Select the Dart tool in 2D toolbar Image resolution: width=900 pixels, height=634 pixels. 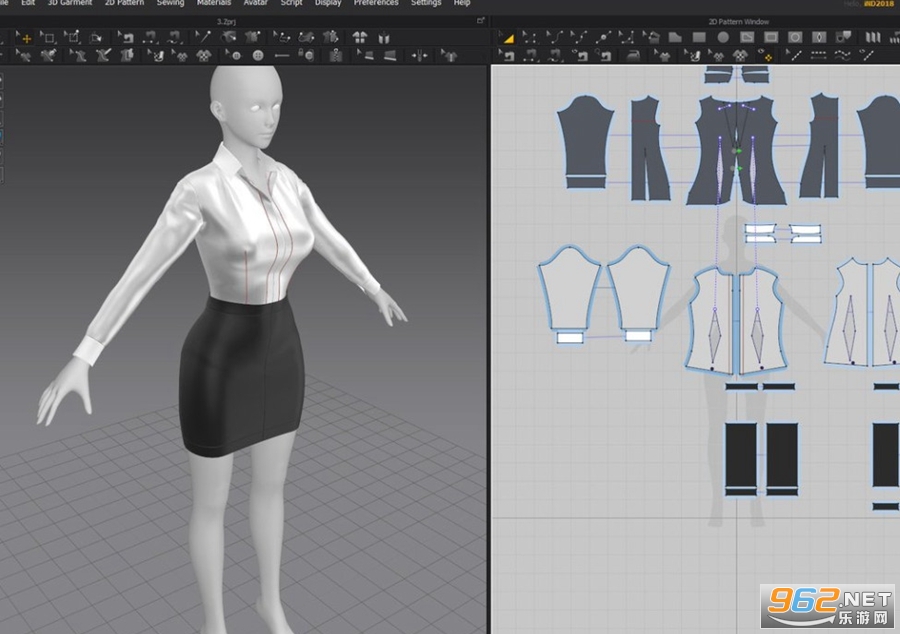pos(819,38)
